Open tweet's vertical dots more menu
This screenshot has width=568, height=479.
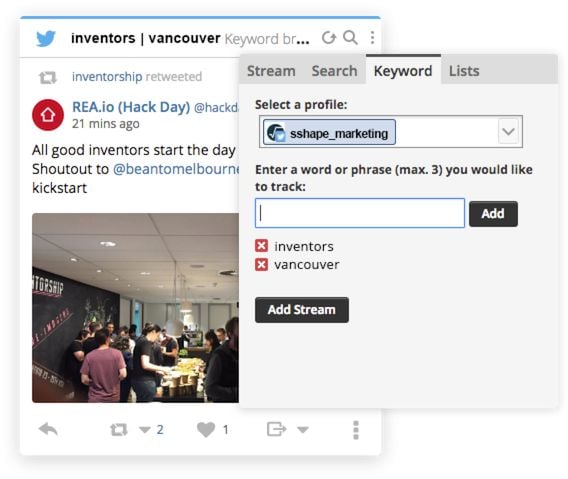point(356,430)
